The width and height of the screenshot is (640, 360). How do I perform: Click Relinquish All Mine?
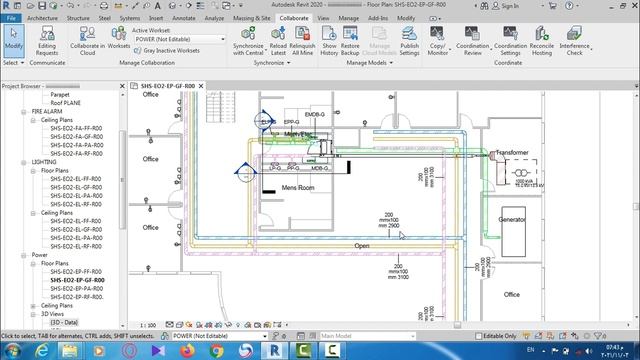[302, 41]
